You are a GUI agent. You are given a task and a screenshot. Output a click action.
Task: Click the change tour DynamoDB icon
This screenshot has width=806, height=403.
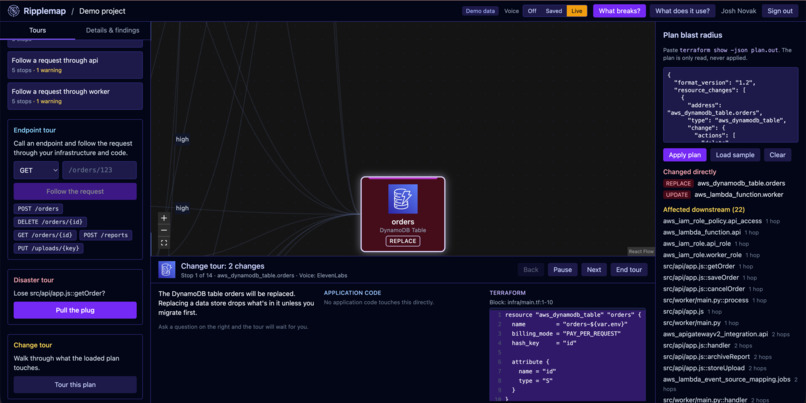tap(166, 269)
